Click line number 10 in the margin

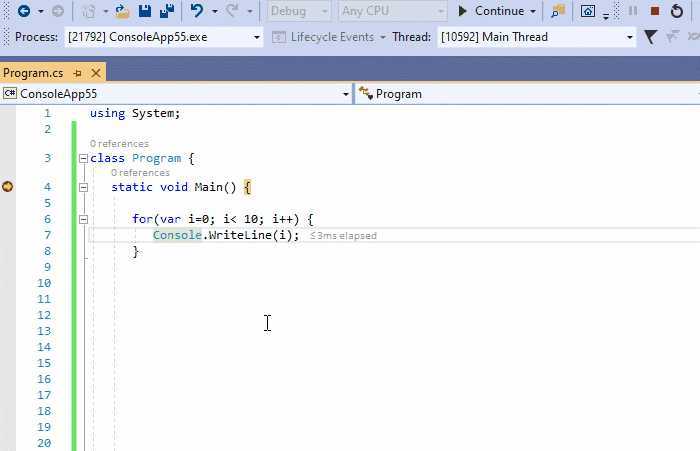tap(44, 283)
